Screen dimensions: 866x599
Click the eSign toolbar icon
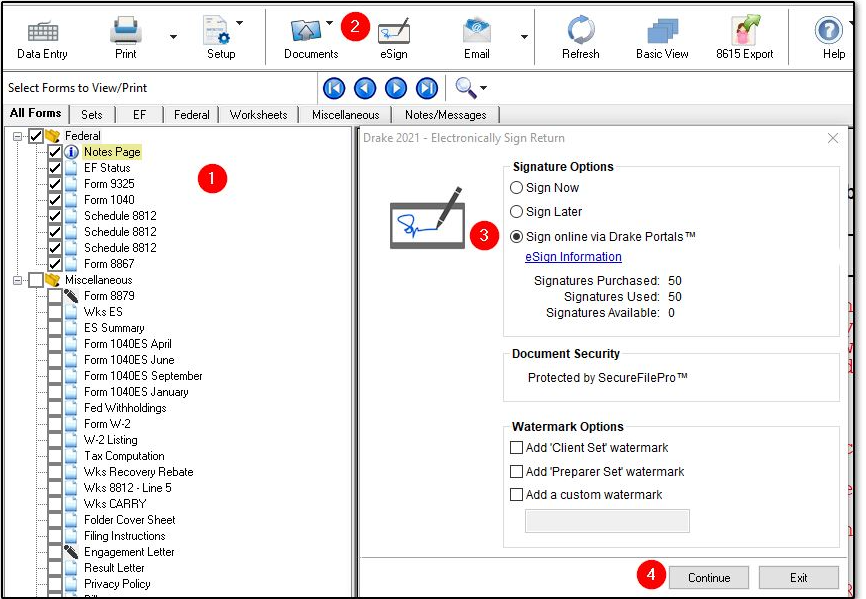(394, 31)
